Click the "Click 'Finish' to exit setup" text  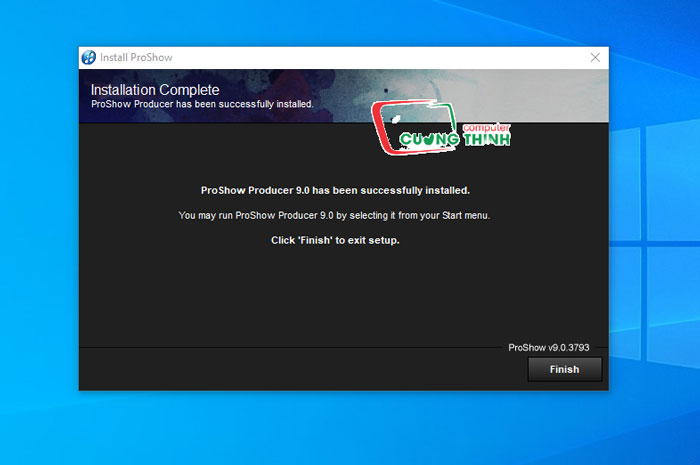coord(335,241)
